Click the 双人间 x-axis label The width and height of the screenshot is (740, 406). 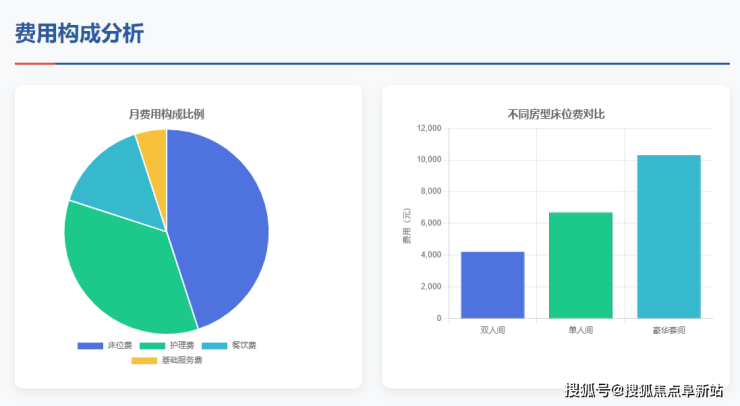coord(492,329)
